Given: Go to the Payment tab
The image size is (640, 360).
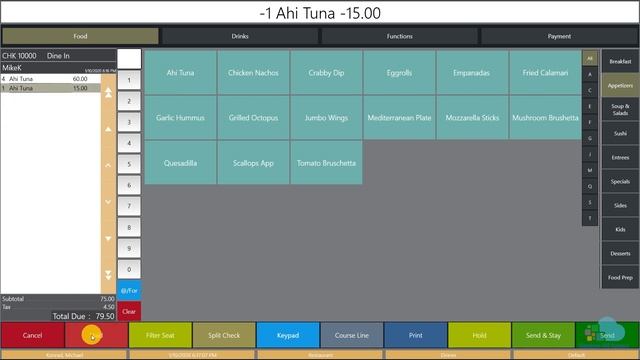Looking at the screenshot, I should point(559,36).
